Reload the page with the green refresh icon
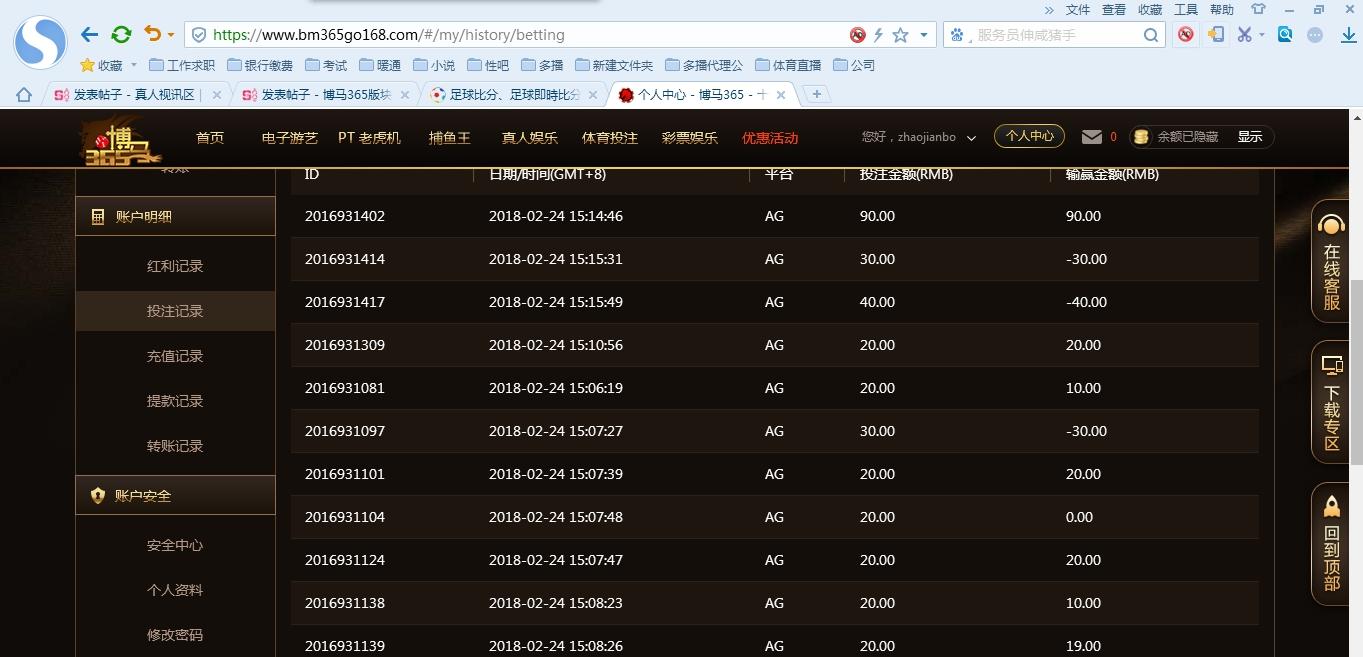This screenshot has height=657, width=1363. (x=121, y=35)
